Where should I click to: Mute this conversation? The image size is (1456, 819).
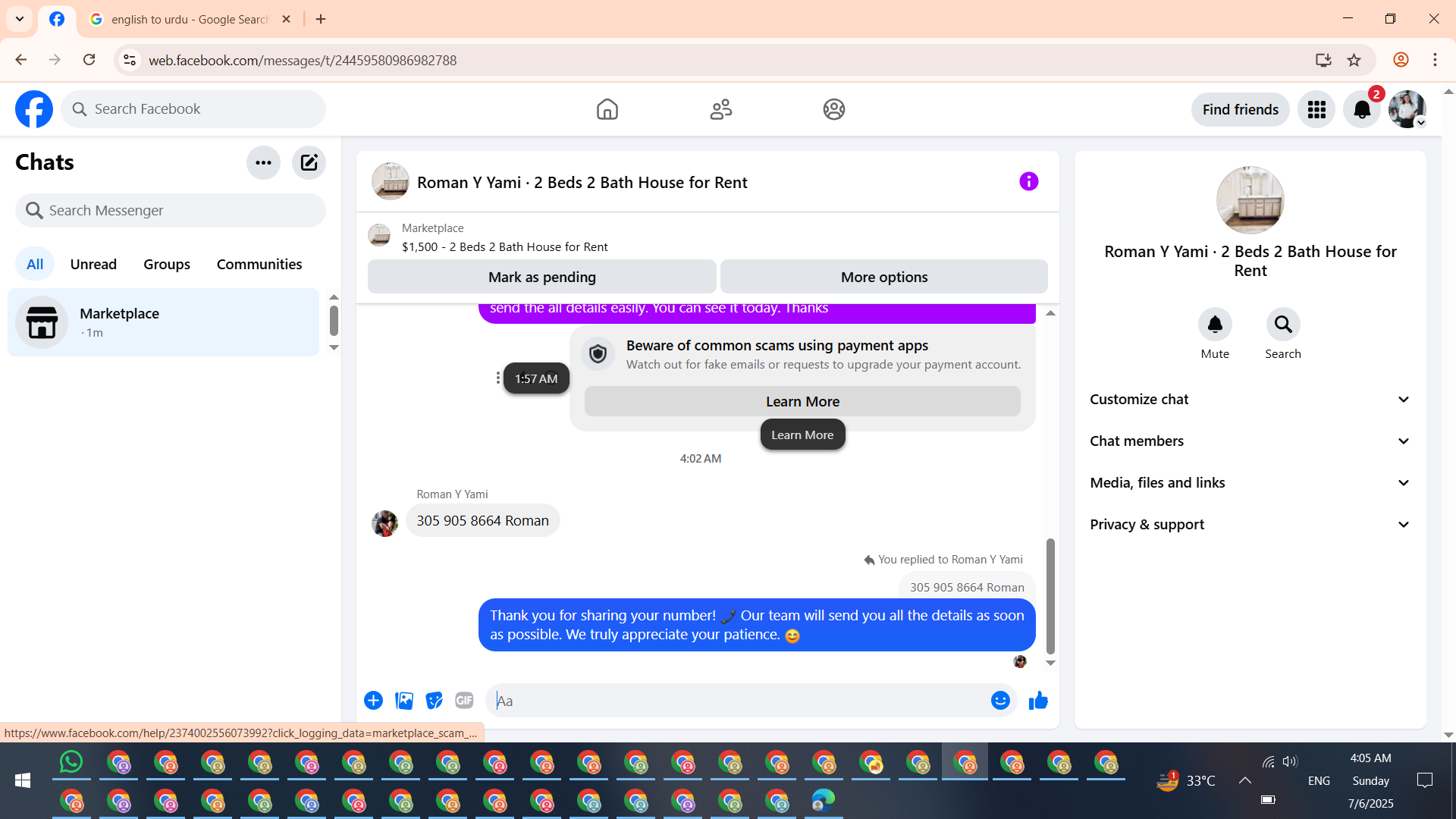click(x=1215, y=325)
